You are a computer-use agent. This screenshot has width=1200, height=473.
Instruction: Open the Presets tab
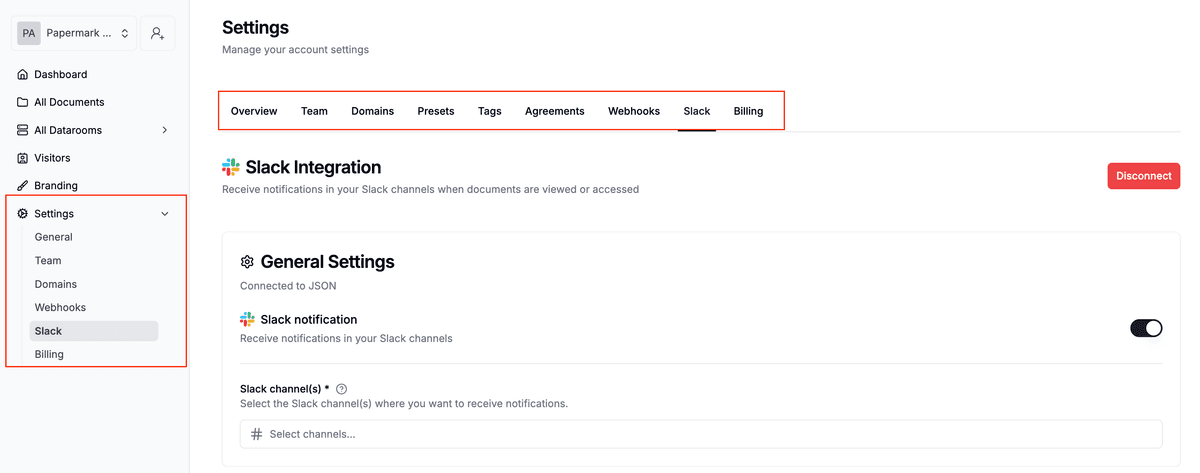(x=436, y=111)
